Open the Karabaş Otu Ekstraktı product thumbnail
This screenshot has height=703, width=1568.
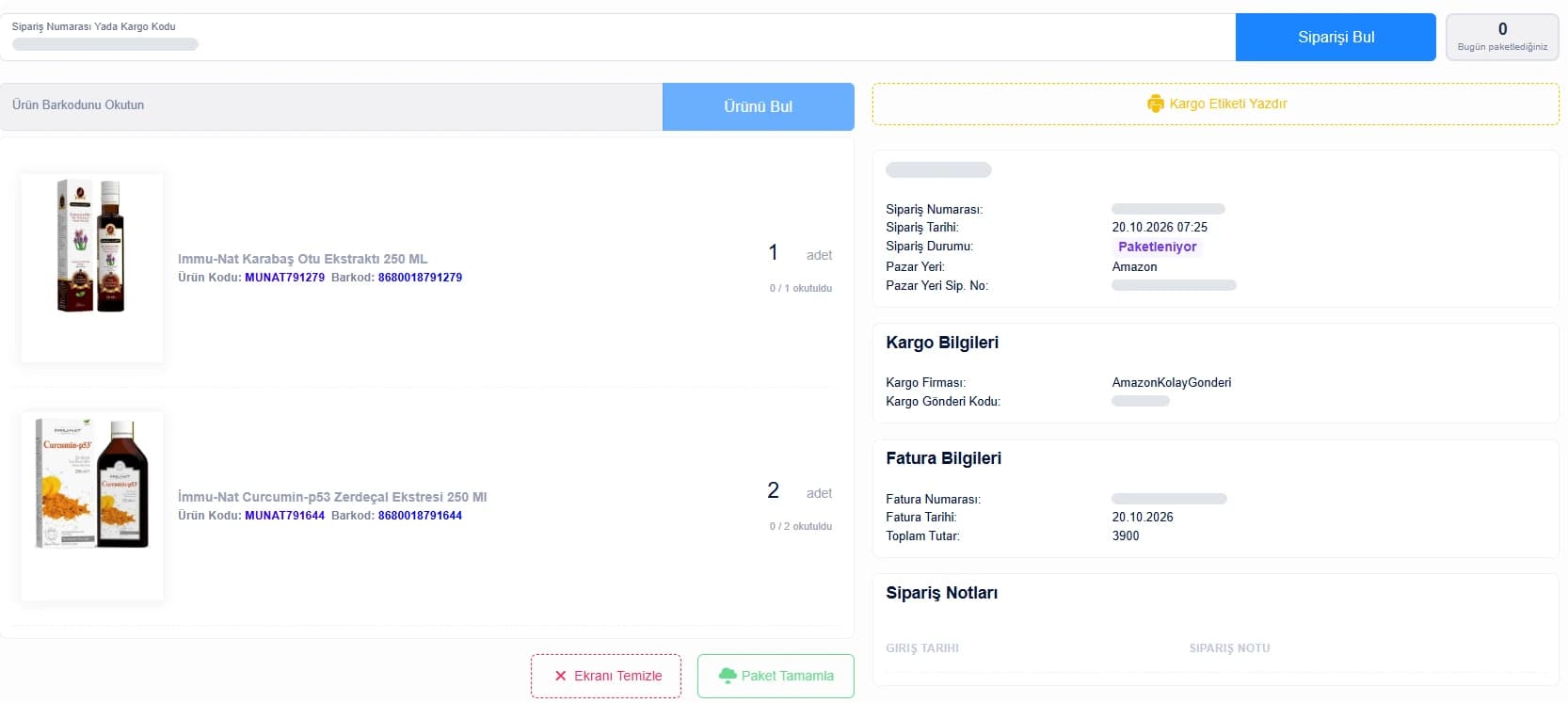92,267
